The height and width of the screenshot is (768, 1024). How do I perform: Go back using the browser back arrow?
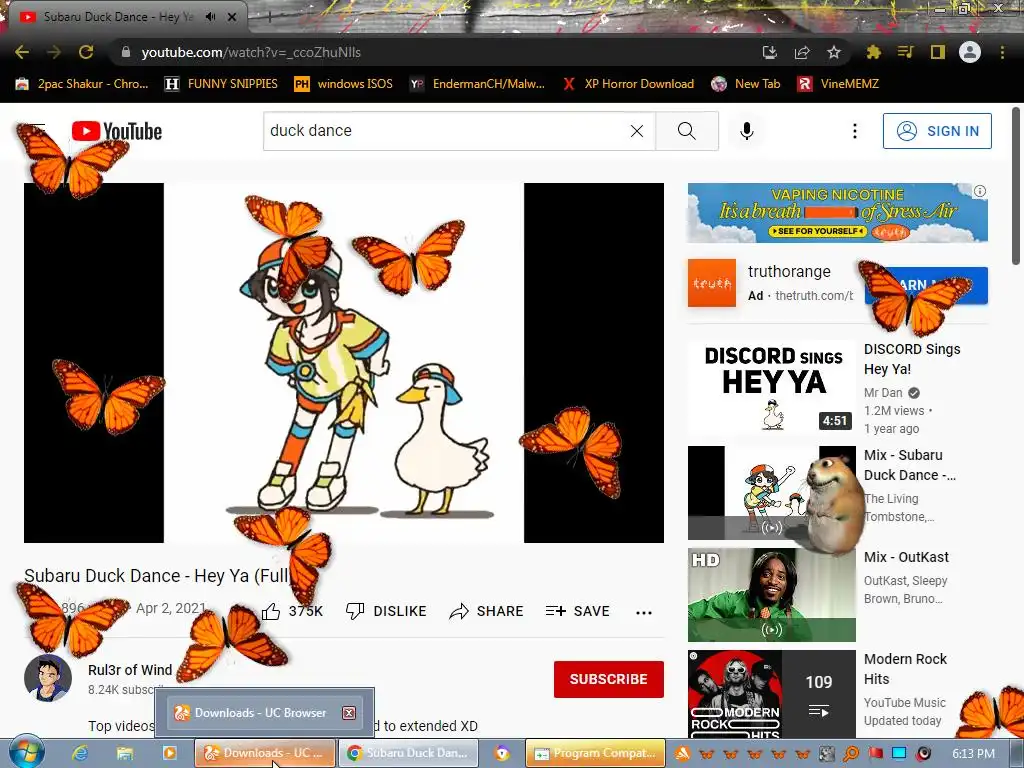(x=22, y=52)
